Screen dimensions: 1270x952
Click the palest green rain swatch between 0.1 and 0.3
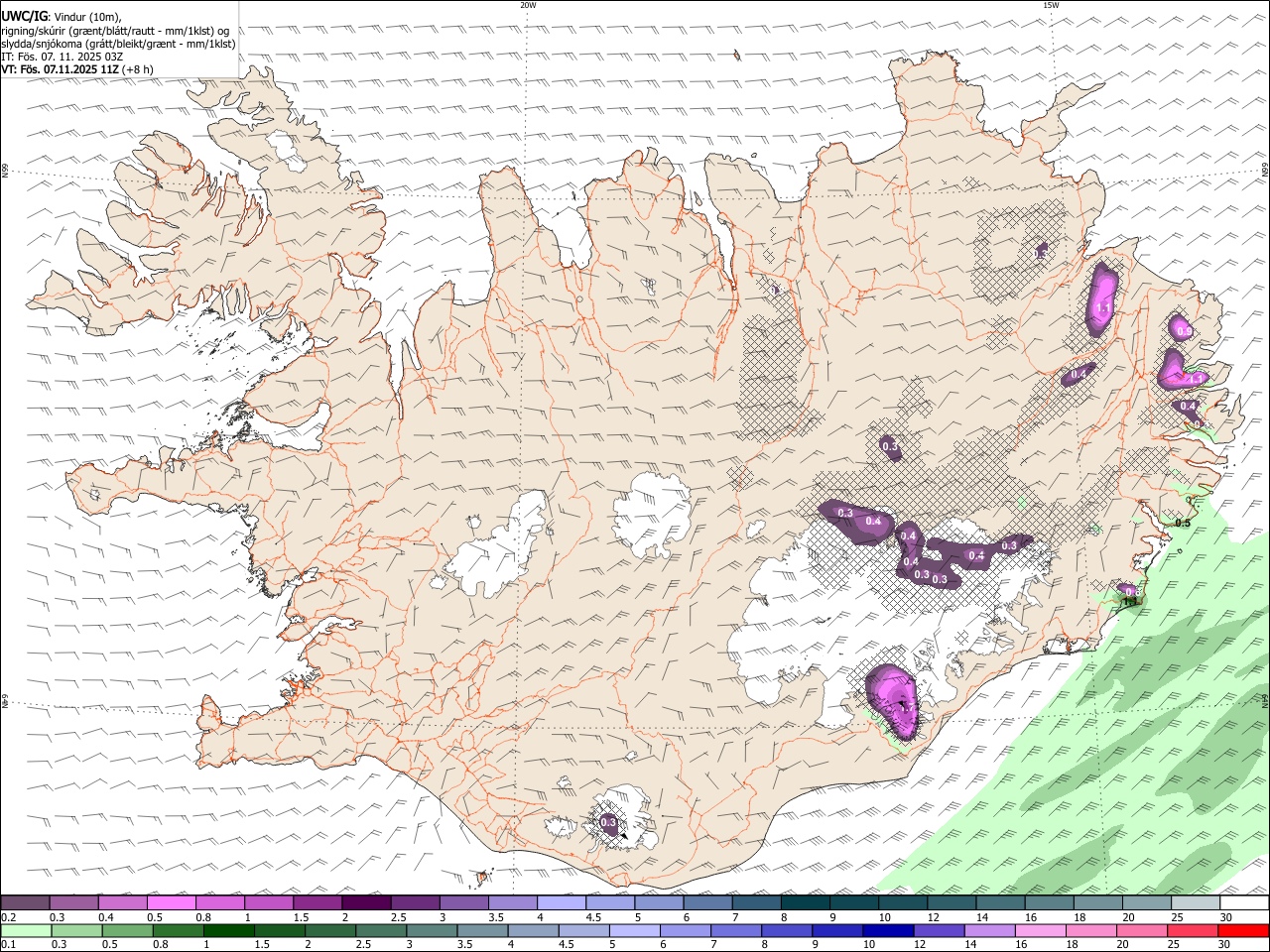pyautogui.click(x=26, y=930)
